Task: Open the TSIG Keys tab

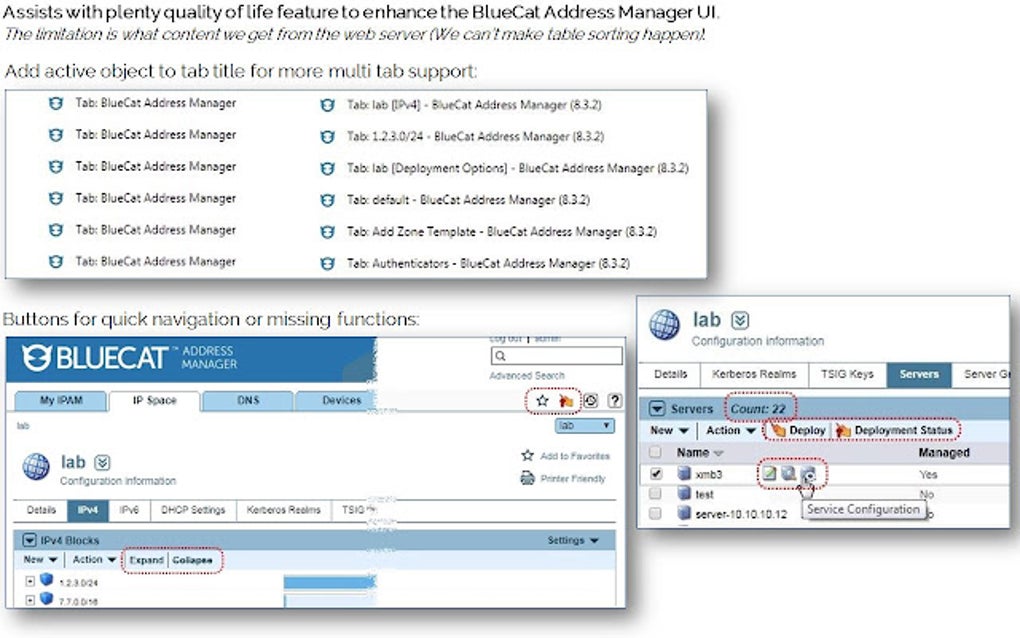Action: click(848, 375)
